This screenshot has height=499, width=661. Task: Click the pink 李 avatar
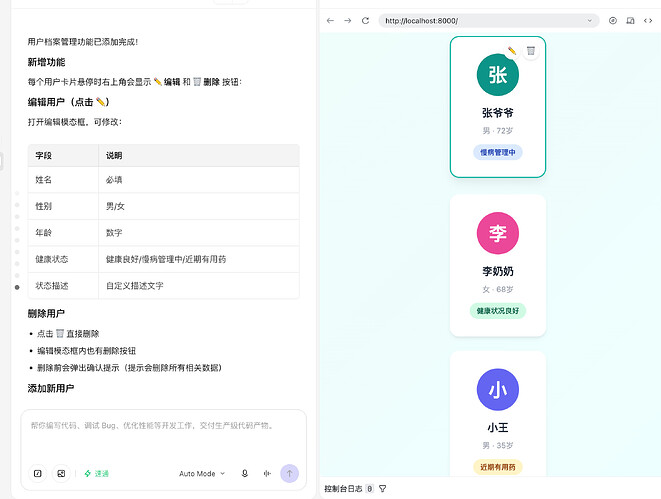[x=498, y=233]
